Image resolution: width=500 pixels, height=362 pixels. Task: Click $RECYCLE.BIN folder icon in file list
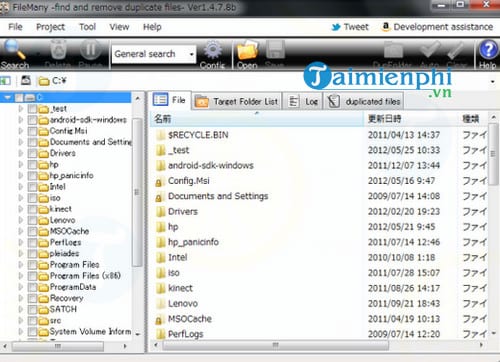[161, 135]
